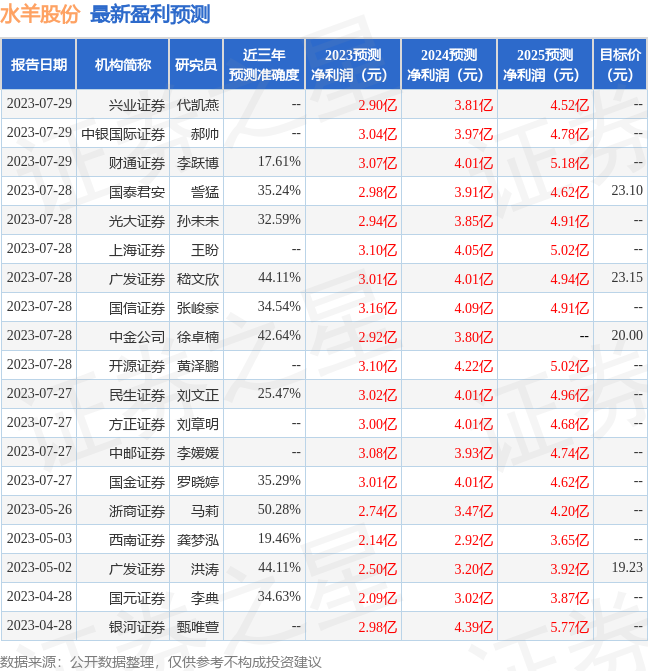648x671 pixels.
Task: Click analyst name 訾猛
Action: click(x=205, y=192)
